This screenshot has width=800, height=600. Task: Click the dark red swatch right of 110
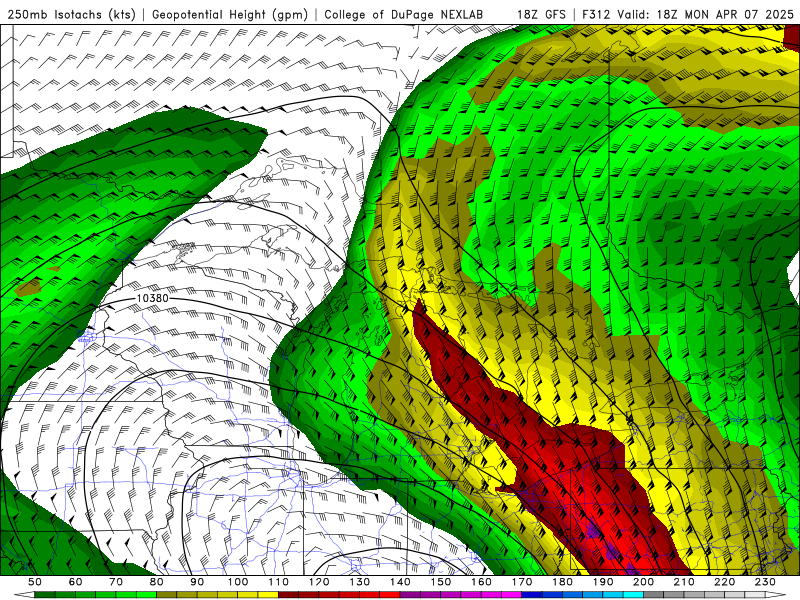click(x=289, y=595)
